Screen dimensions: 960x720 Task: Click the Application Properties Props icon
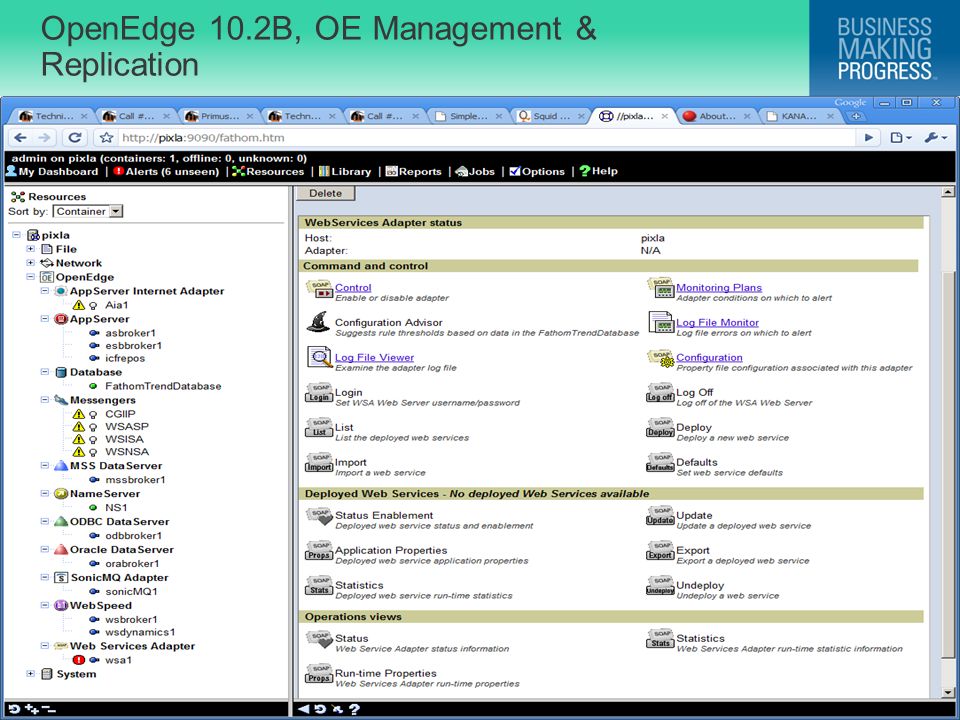pos(319,551)
